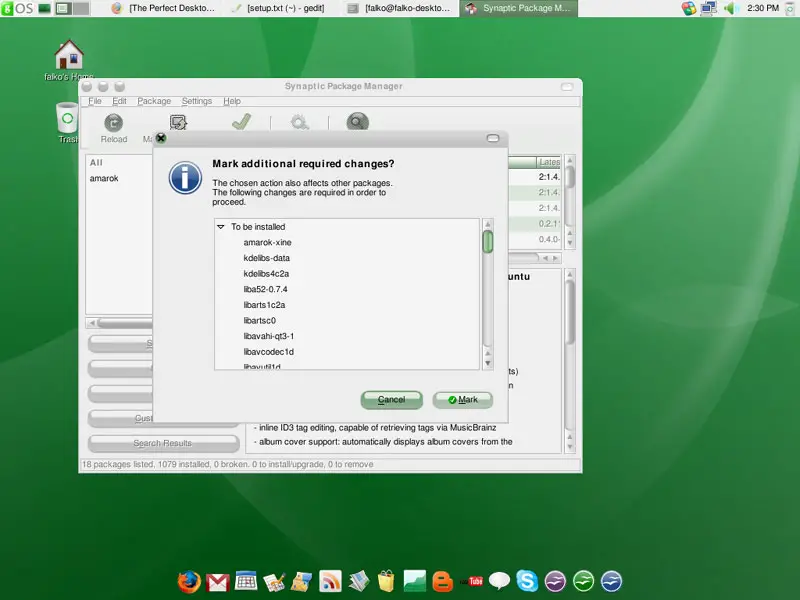The width and height of the screenshot is (800, 600).
Task: Open the green finance chart dock icon
Action: tap(414, 581)
